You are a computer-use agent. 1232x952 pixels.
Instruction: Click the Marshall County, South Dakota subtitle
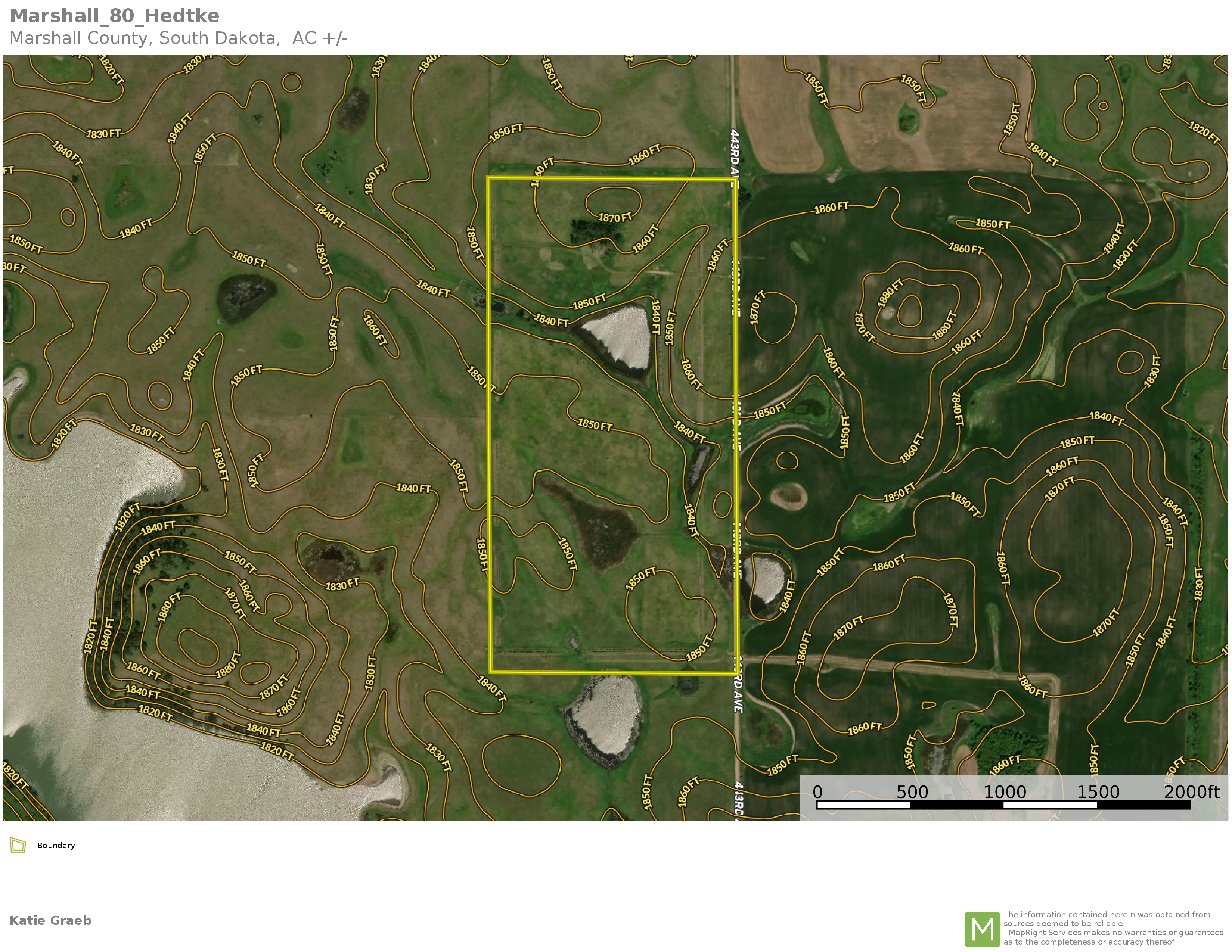pos(178,38)
